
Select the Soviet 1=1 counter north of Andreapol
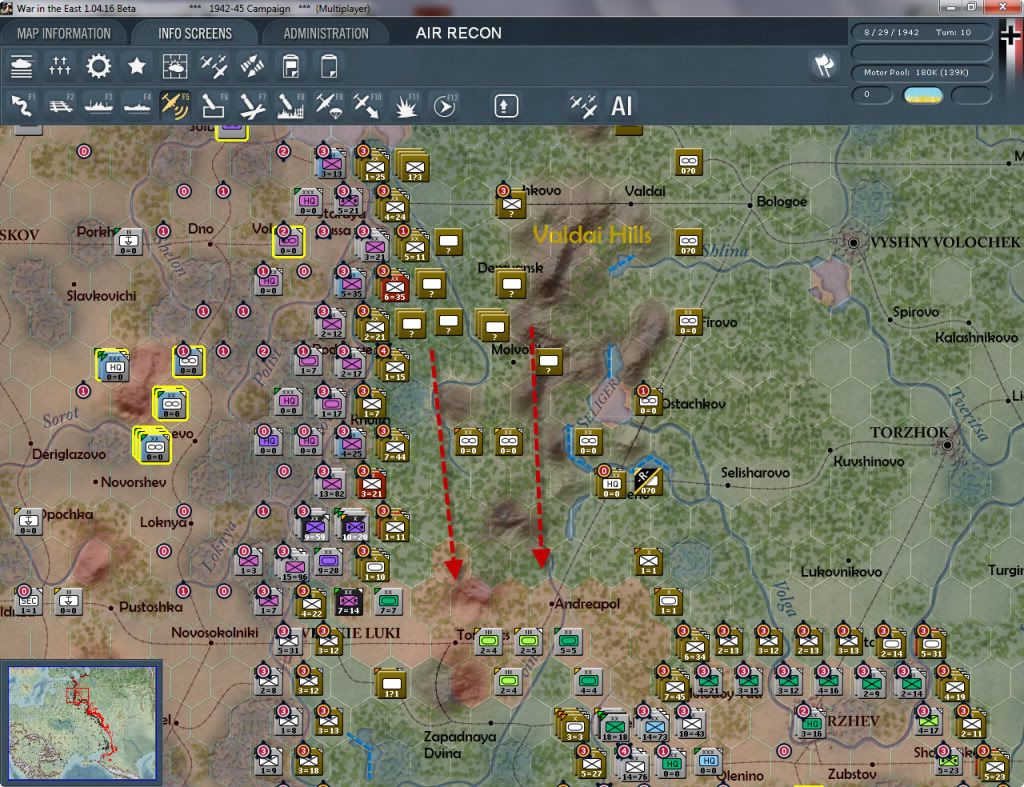(648, 561)
